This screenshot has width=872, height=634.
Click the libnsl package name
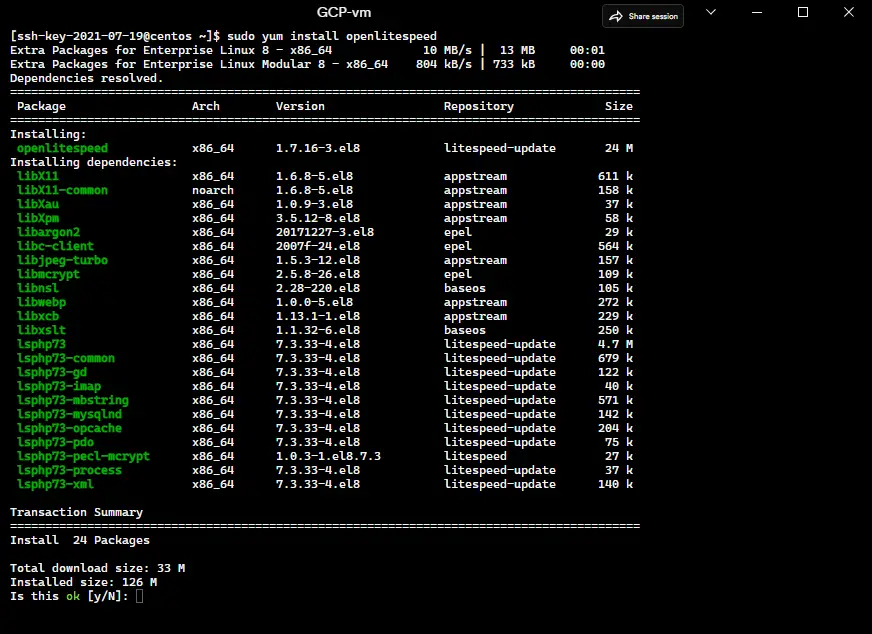coord(37,288)
